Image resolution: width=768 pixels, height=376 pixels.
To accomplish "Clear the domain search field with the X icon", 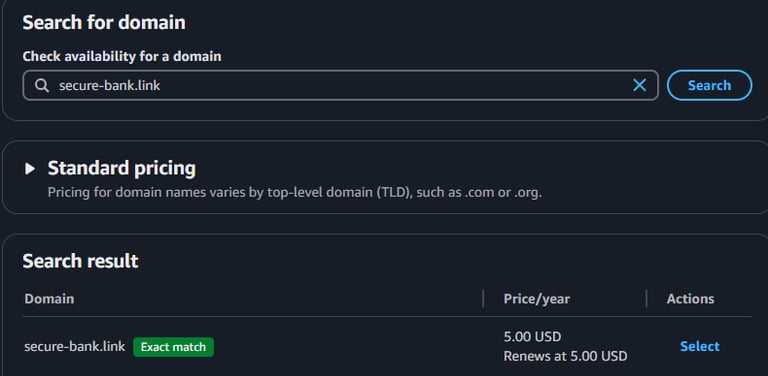I will click(x=639, y=85).
